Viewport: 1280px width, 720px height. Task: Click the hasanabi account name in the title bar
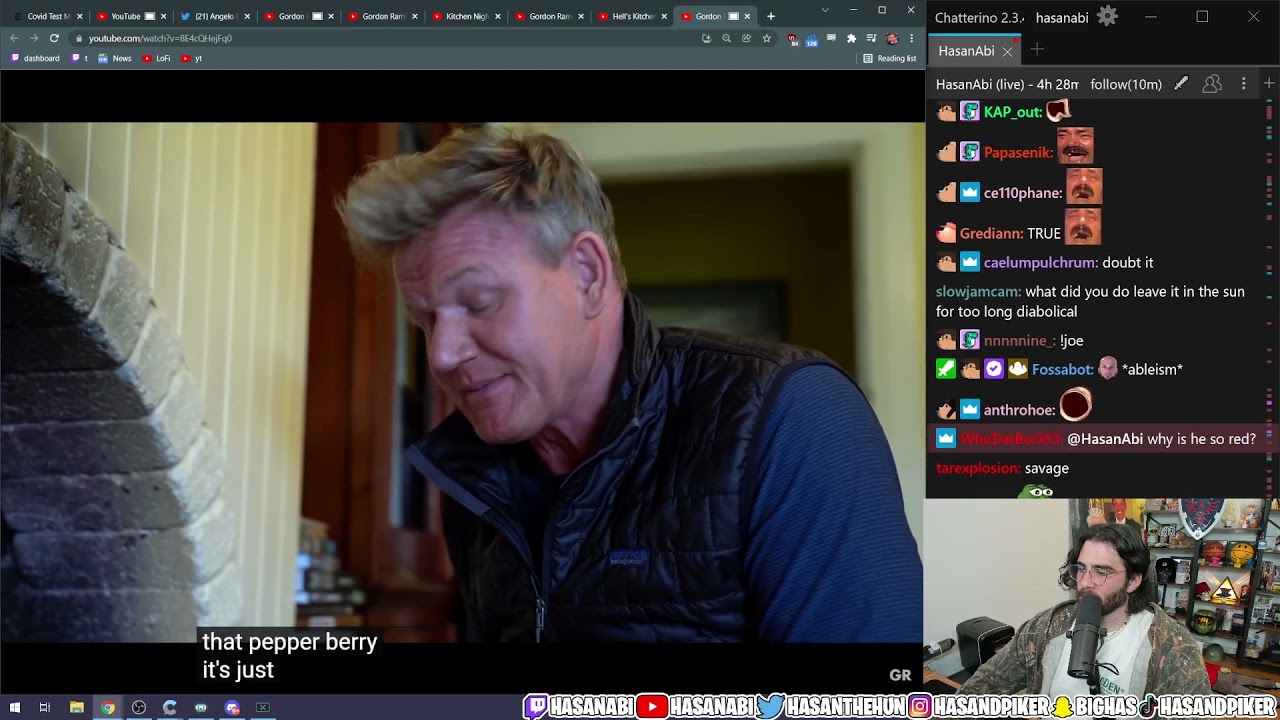point(1061,18)
